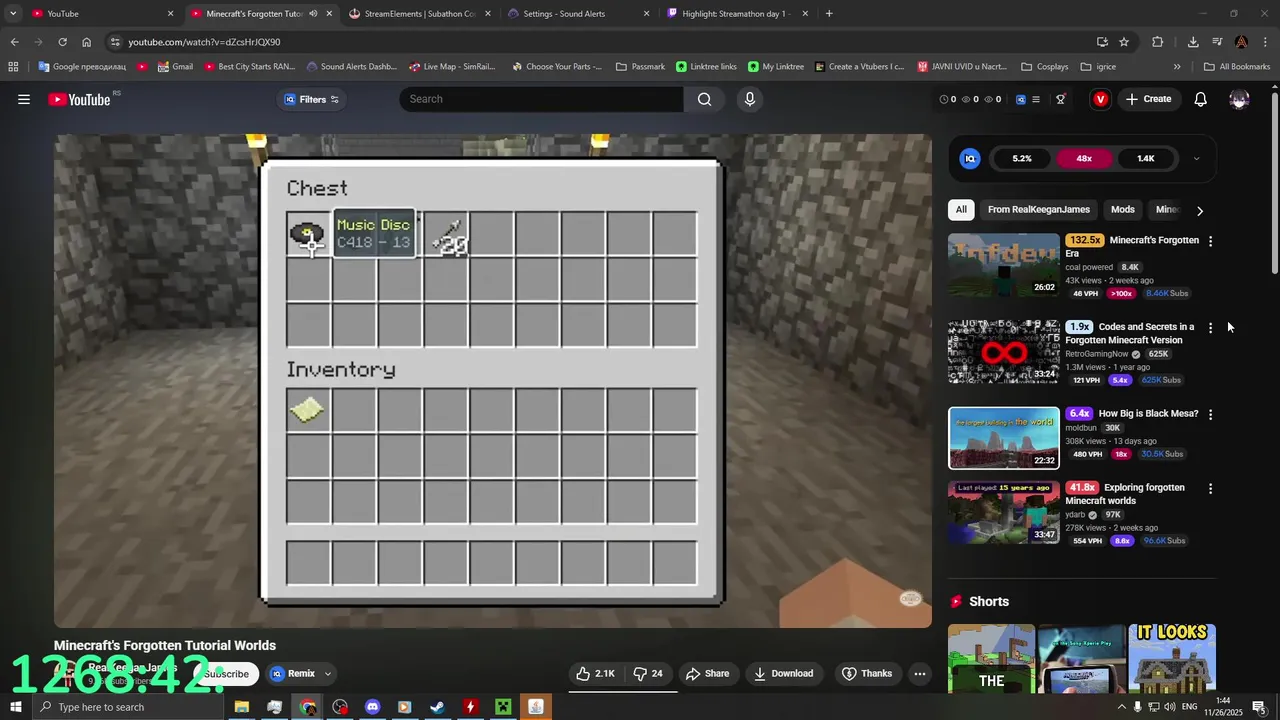Open options for Codes and Secrets video
1280x720 pixels.
coord(1210,328)
